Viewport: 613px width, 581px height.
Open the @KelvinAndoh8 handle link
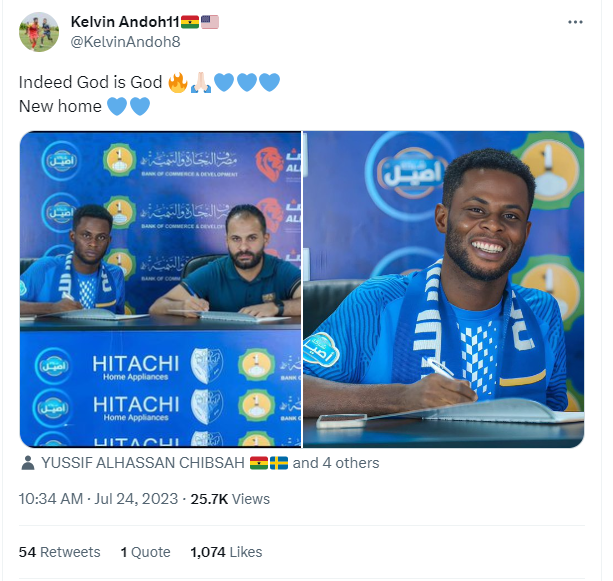[x=125, y=42]
